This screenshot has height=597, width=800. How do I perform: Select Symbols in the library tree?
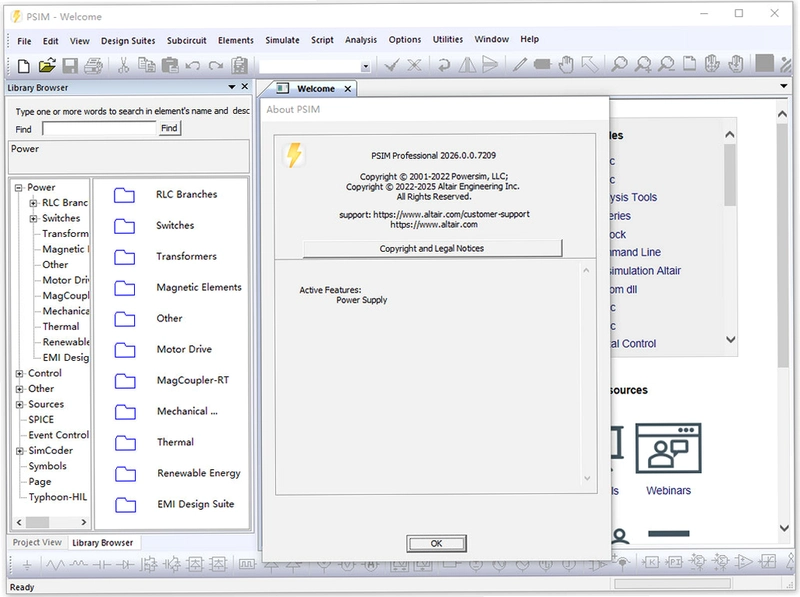(47, 466)
